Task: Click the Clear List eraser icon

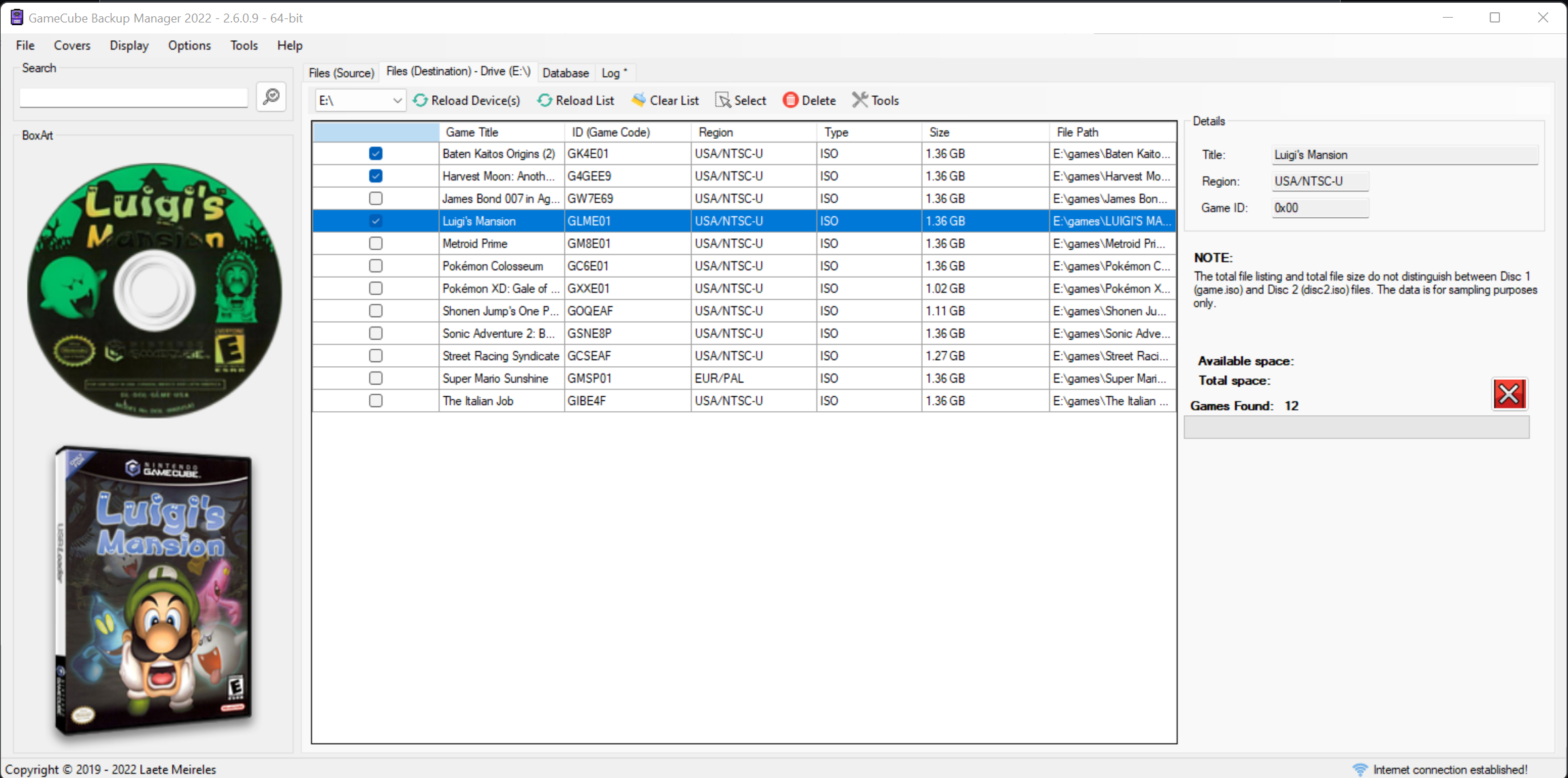Action: (x=638, y=101)
